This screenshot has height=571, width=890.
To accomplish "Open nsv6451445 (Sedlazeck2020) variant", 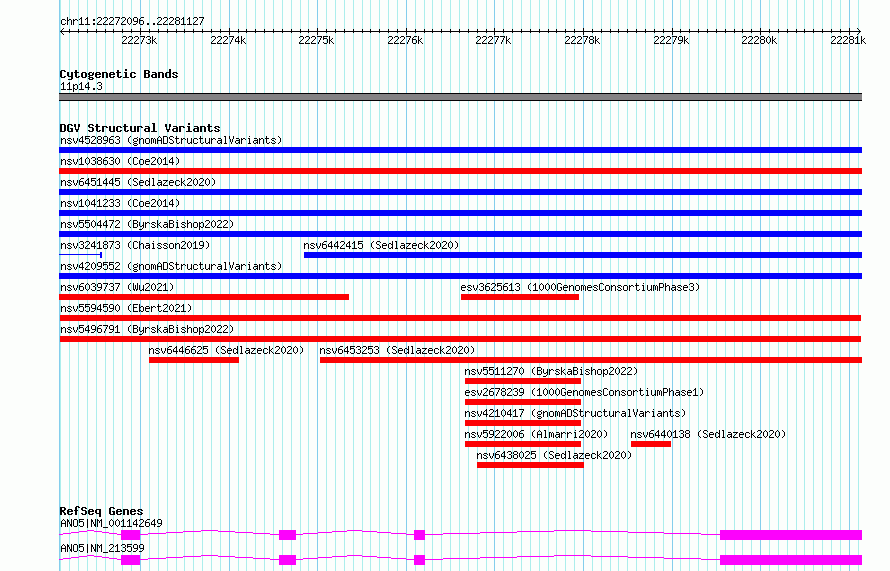I will (x=138, y=182).
